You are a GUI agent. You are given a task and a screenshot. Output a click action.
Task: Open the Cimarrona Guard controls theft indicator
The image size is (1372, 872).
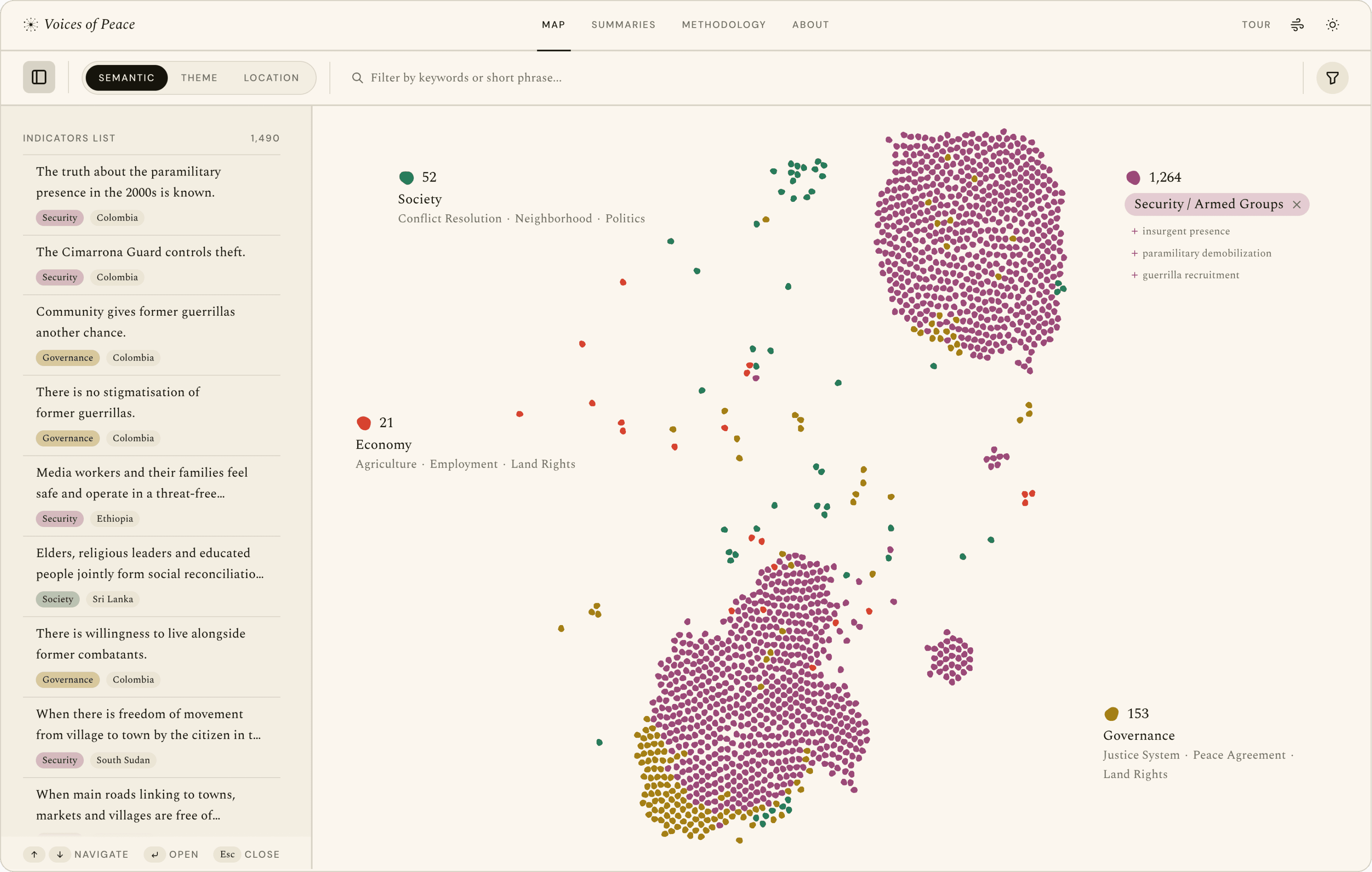click(x=151, y=265)
